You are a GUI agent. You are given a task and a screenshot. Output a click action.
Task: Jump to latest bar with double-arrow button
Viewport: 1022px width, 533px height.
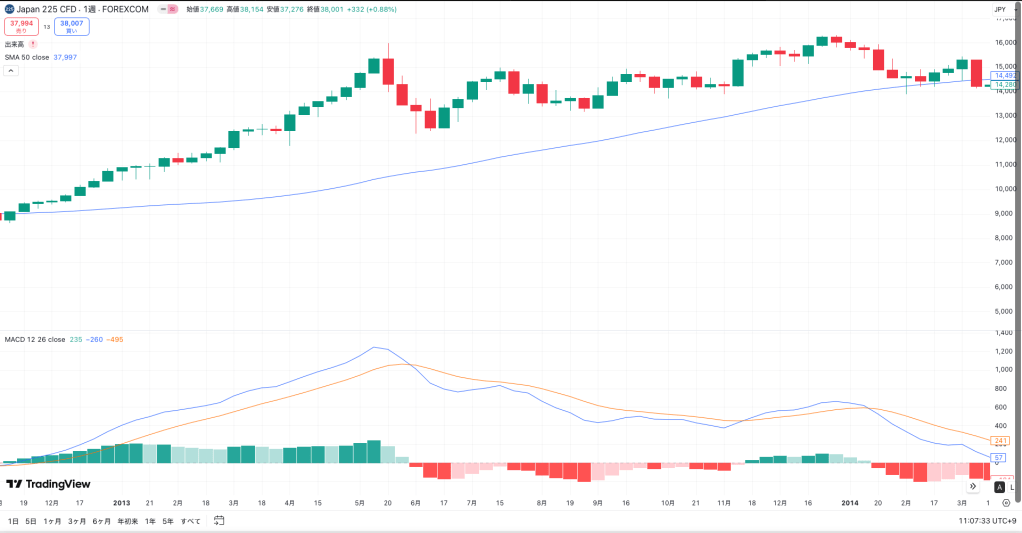pos(974,486)
